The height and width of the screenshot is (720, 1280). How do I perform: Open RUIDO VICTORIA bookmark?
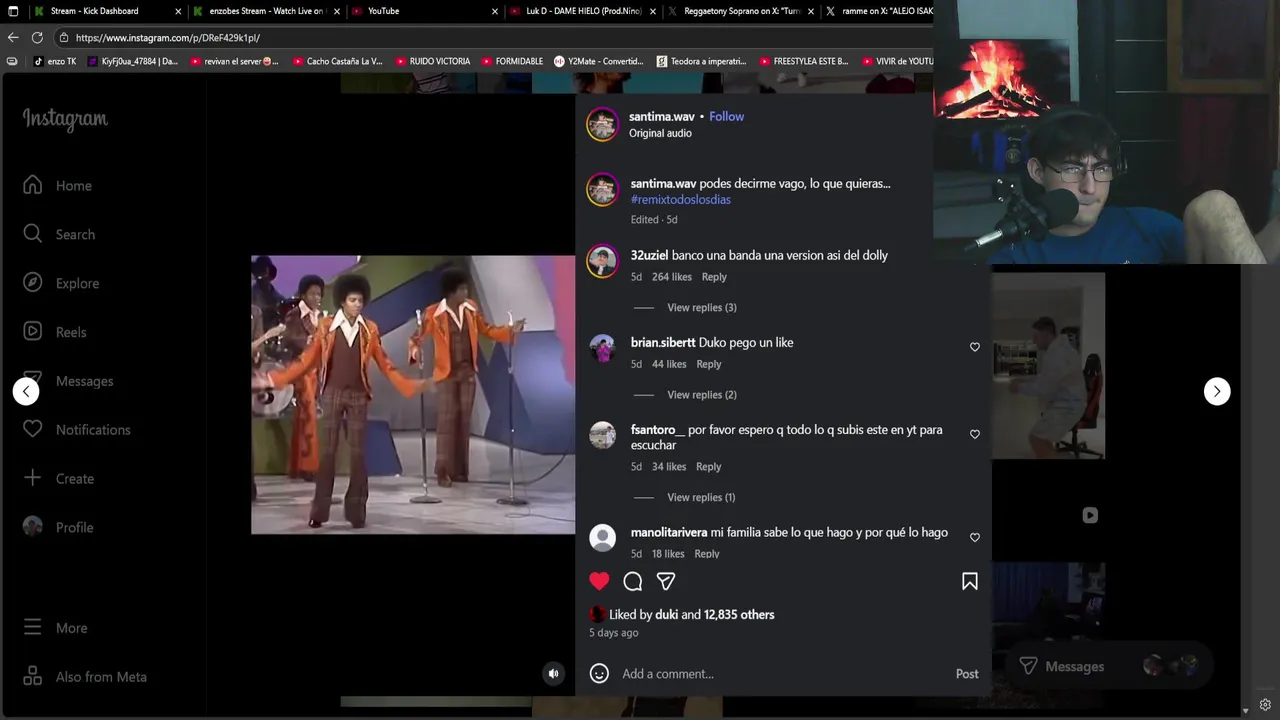tap(433, 61)
